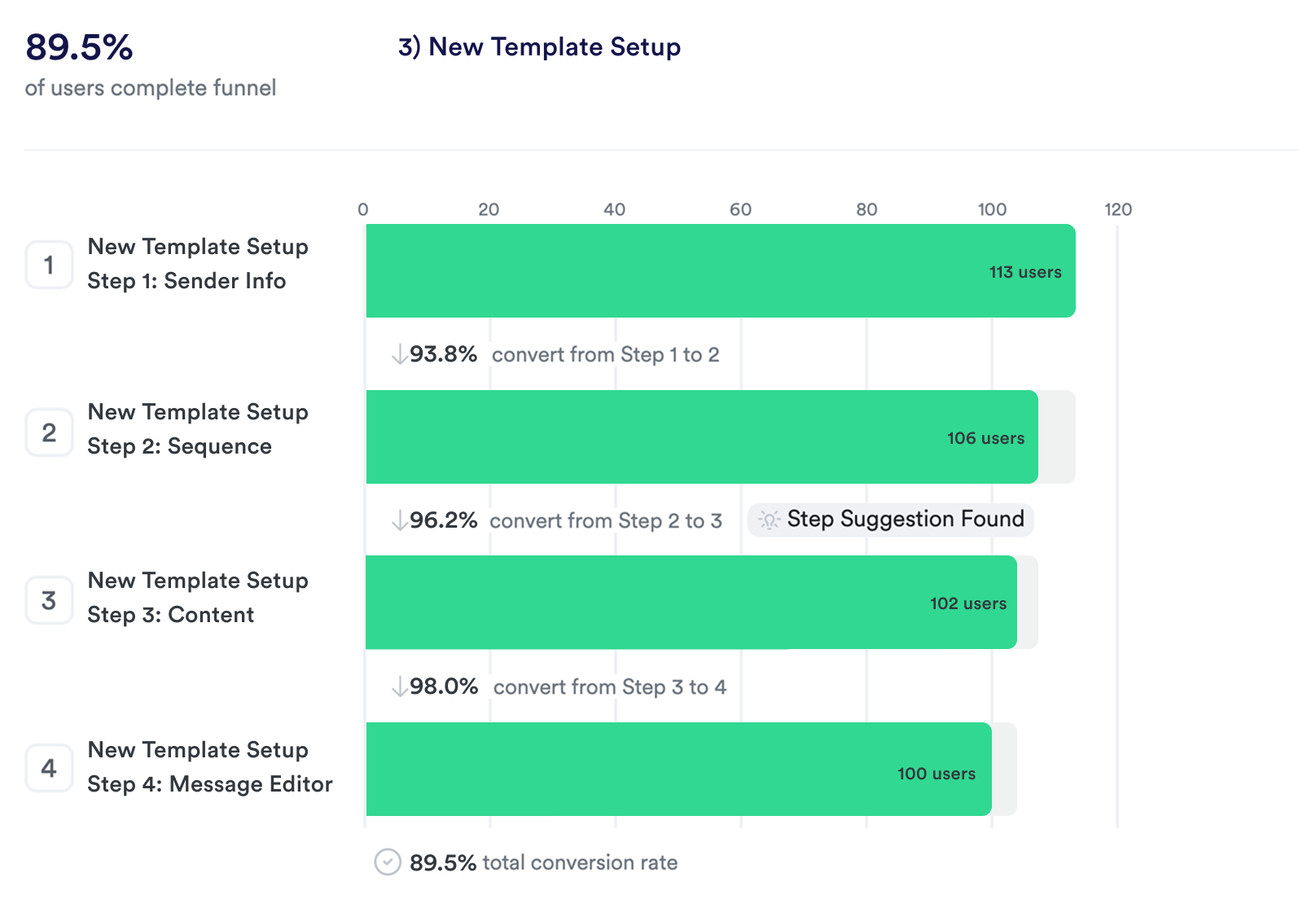Click the step 2 number badge
The image size is (1316, 908).
(49, 432)
